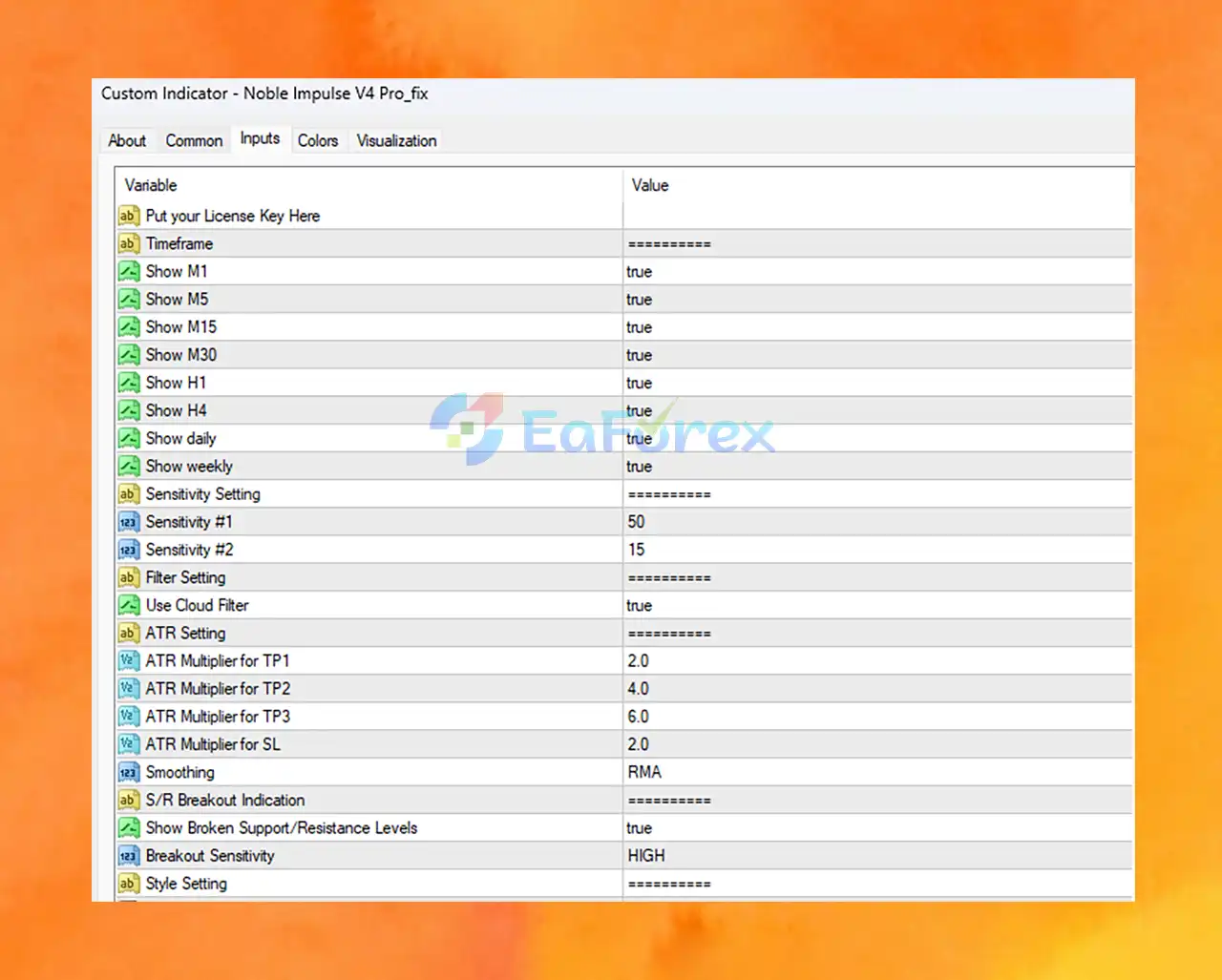Click the bool icon beside Show weekly
Screen dimensions: 1222x980
coord(129,466)
